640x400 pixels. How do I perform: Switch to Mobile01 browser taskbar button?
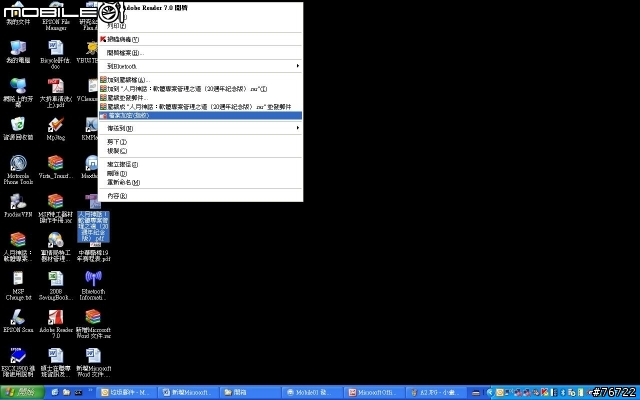click(x=313, y=393)
